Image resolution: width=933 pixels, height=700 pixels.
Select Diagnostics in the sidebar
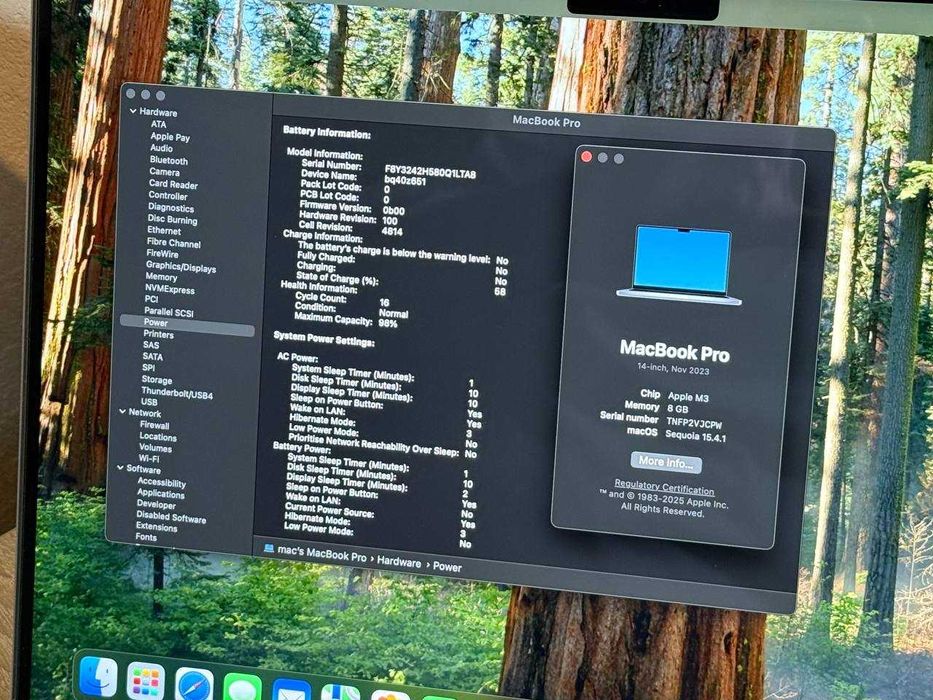(x=171, y=208)
